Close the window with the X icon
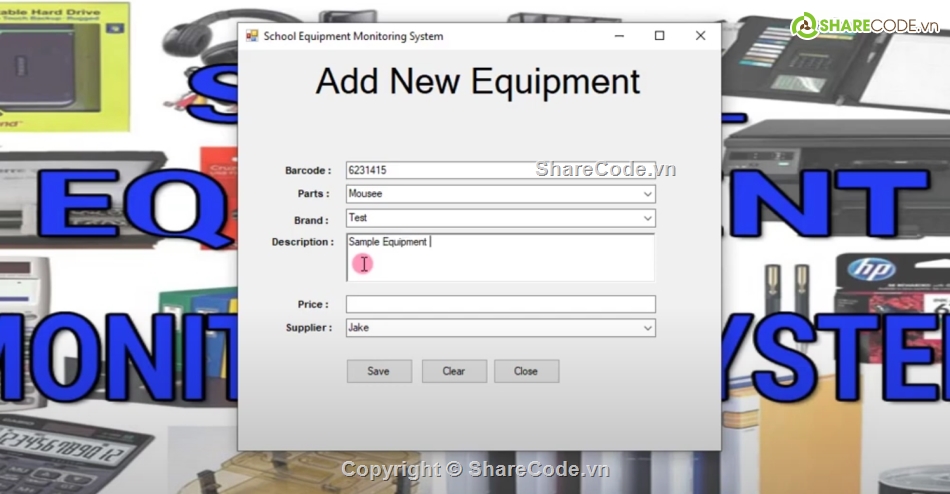The height and width of the screenshot is (494, 950). pos(700,36)
